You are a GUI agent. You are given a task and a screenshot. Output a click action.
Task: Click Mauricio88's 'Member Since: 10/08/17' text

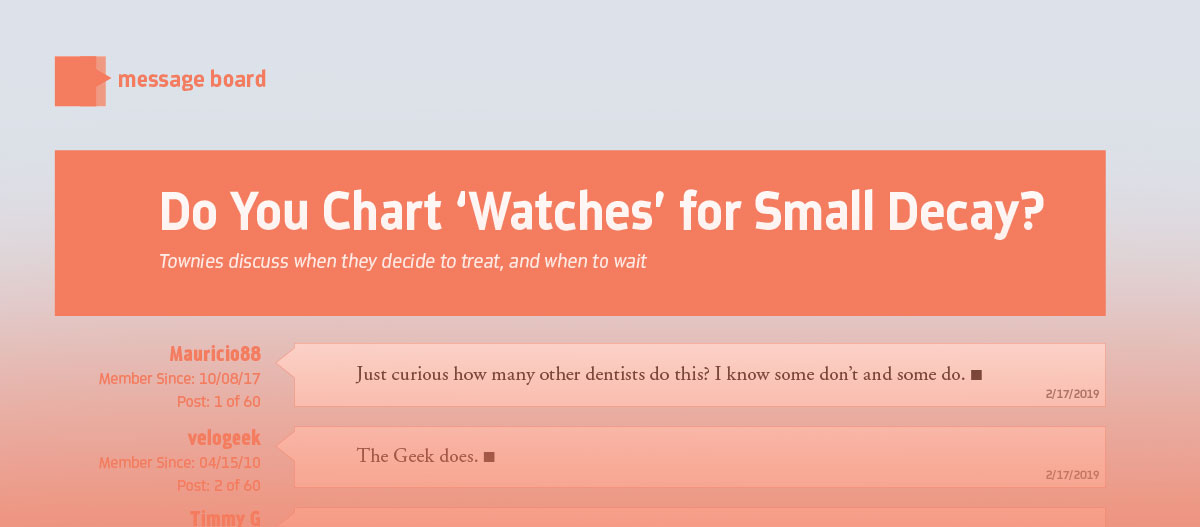[x=180, y=379]
